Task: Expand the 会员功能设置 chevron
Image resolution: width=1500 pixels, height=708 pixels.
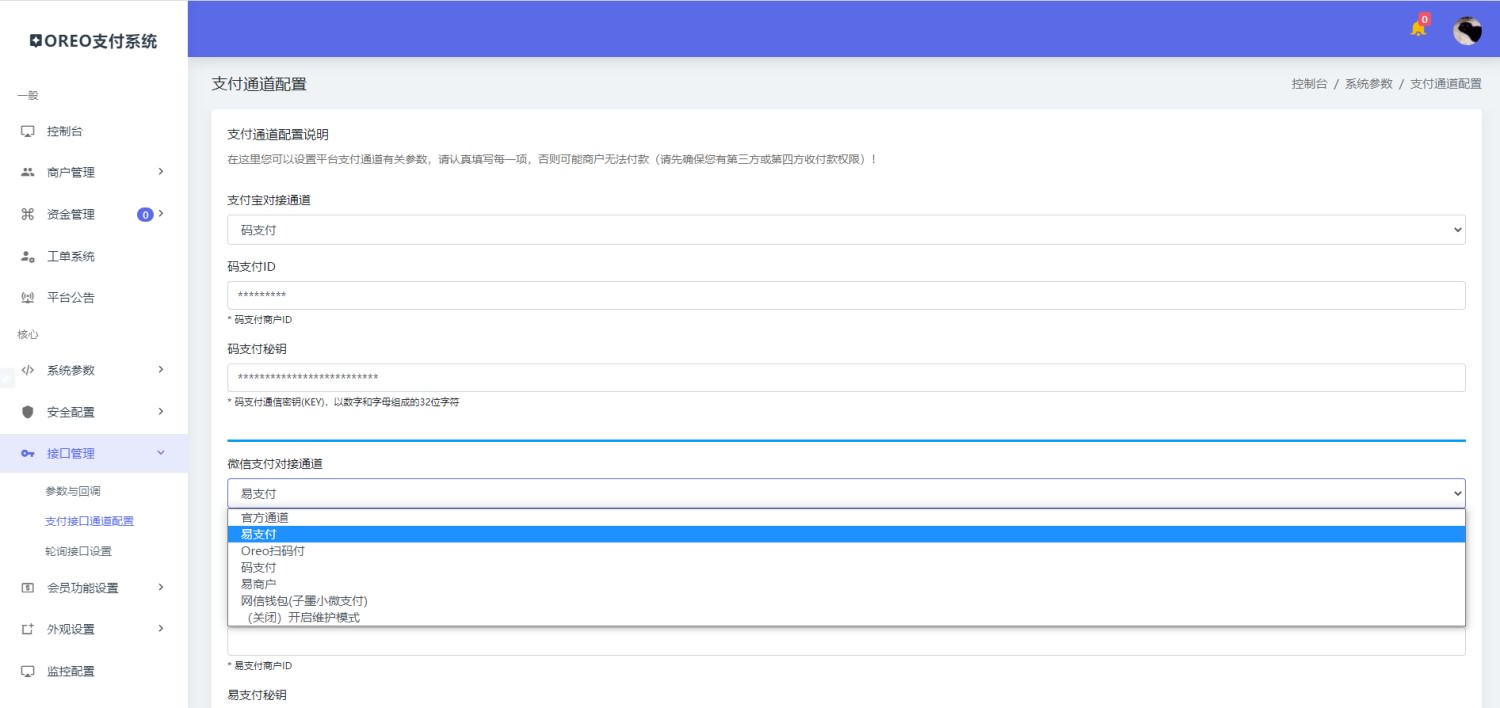Action: click(x=161, y=587)
